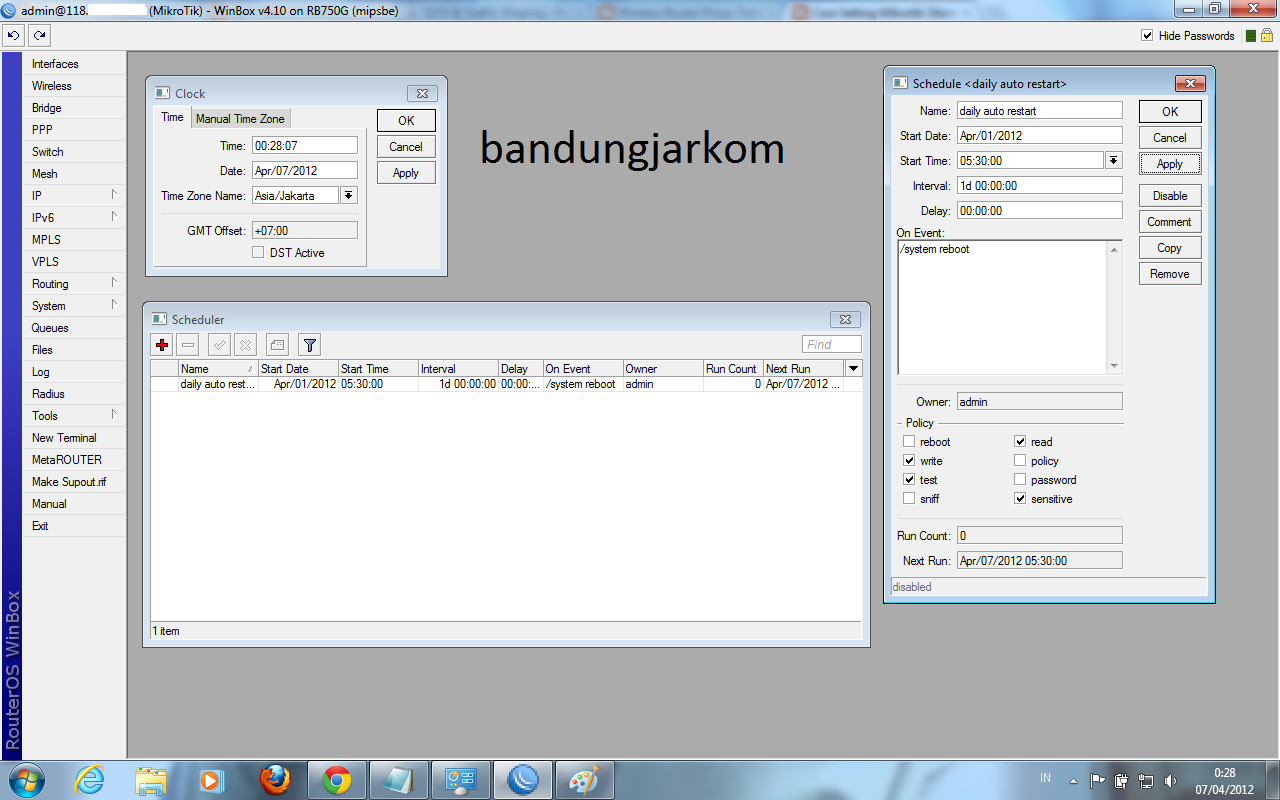Open Windows Explorer folder on taskbar
Viewport: 1280px width, 800px height.
pyautogui.click(x=151, y=780)
